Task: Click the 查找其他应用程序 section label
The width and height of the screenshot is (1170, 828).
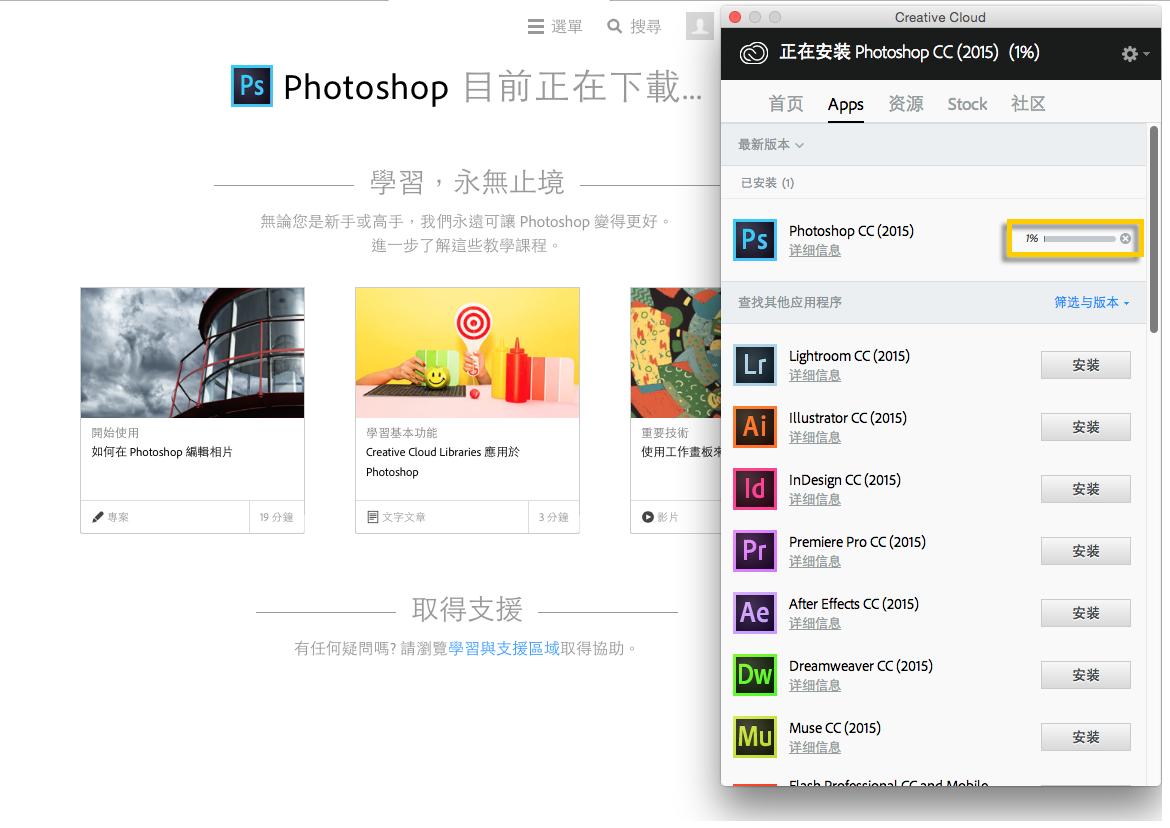Action: [789, 302]
